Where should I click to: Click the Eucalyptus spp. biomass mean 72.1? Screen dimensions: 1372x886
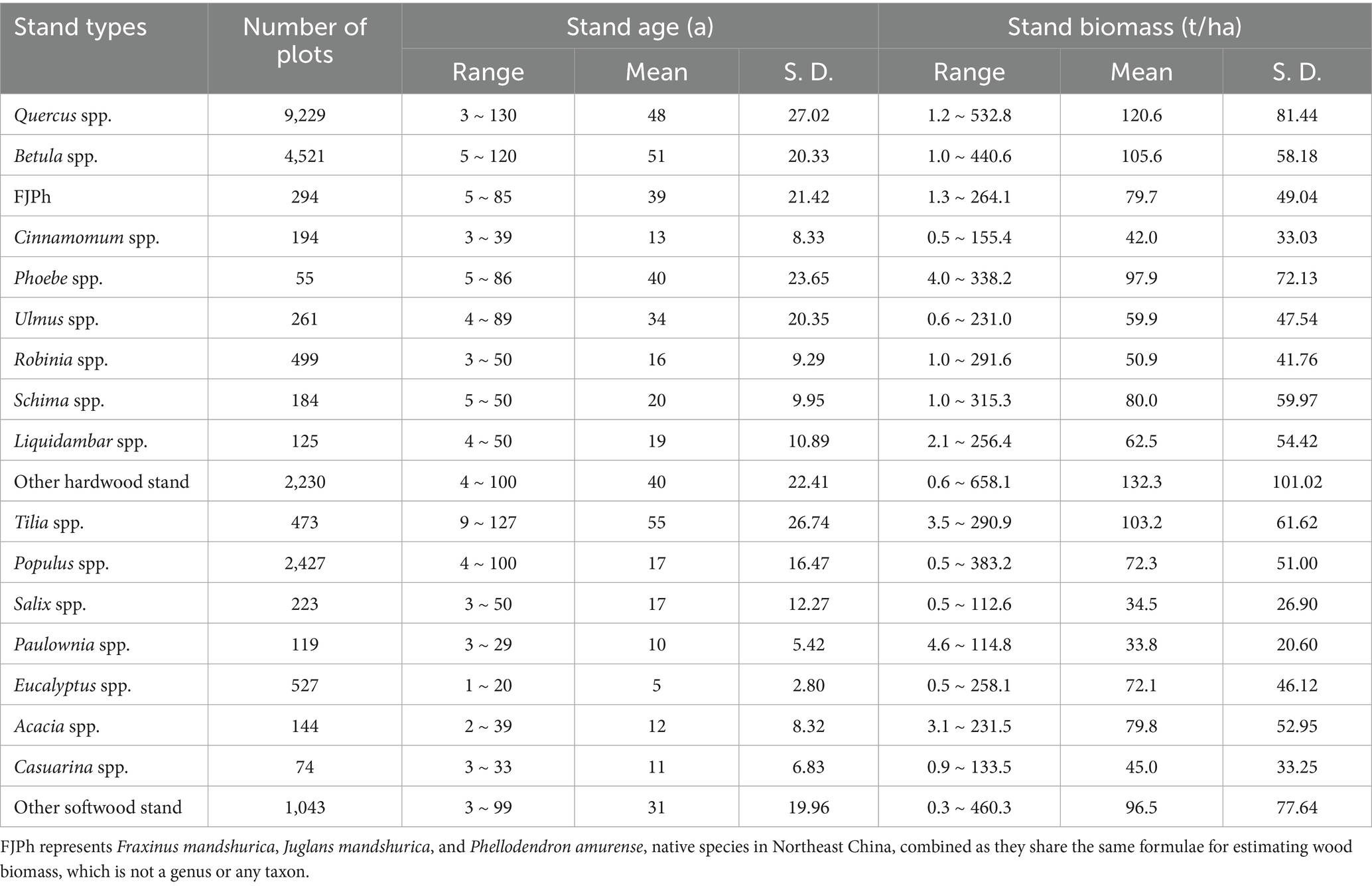tap(1141, 686)
